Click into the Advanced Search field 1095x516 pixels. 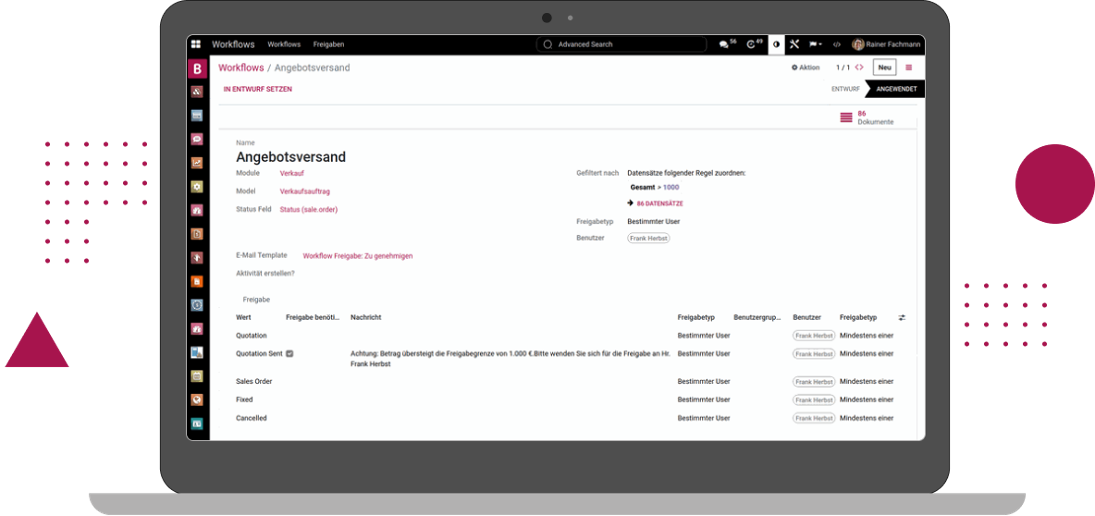[x=620, y=45]
